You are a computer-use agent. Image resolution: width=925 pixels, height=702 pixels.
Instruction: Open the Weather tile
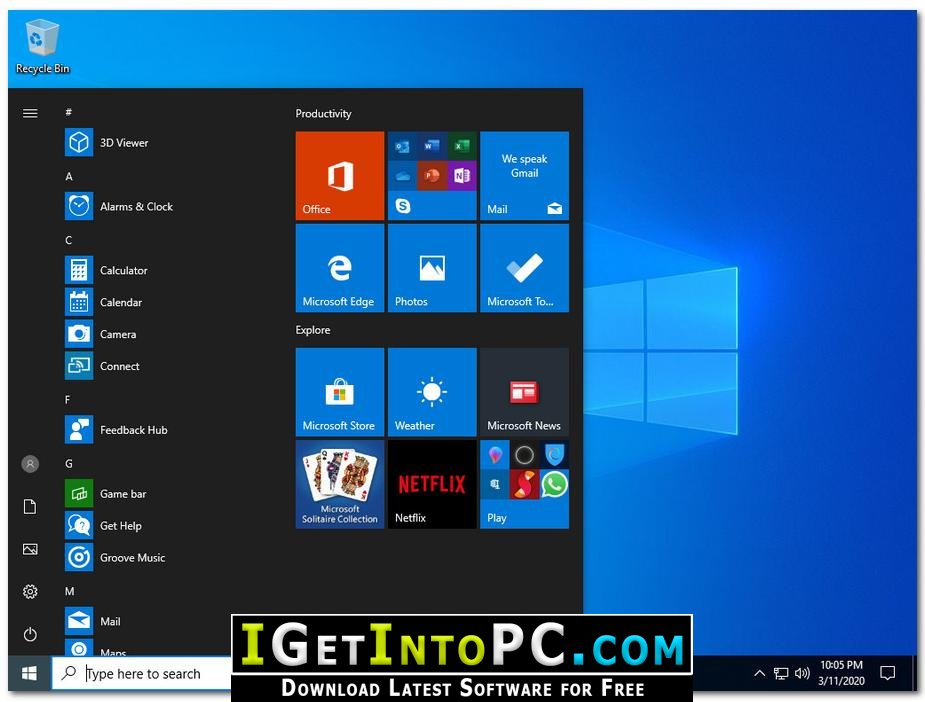432,392
